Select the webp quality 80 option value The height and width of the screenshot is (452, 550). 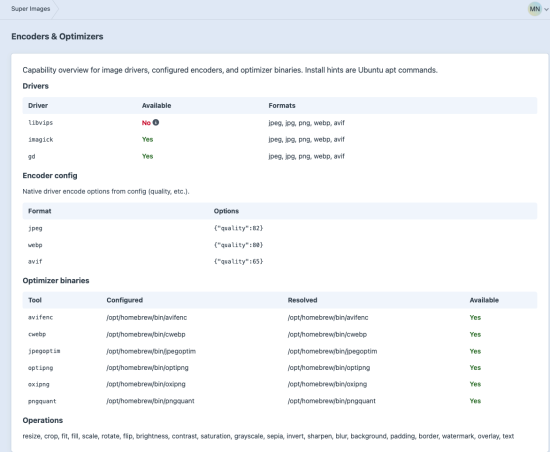[238, 245]
